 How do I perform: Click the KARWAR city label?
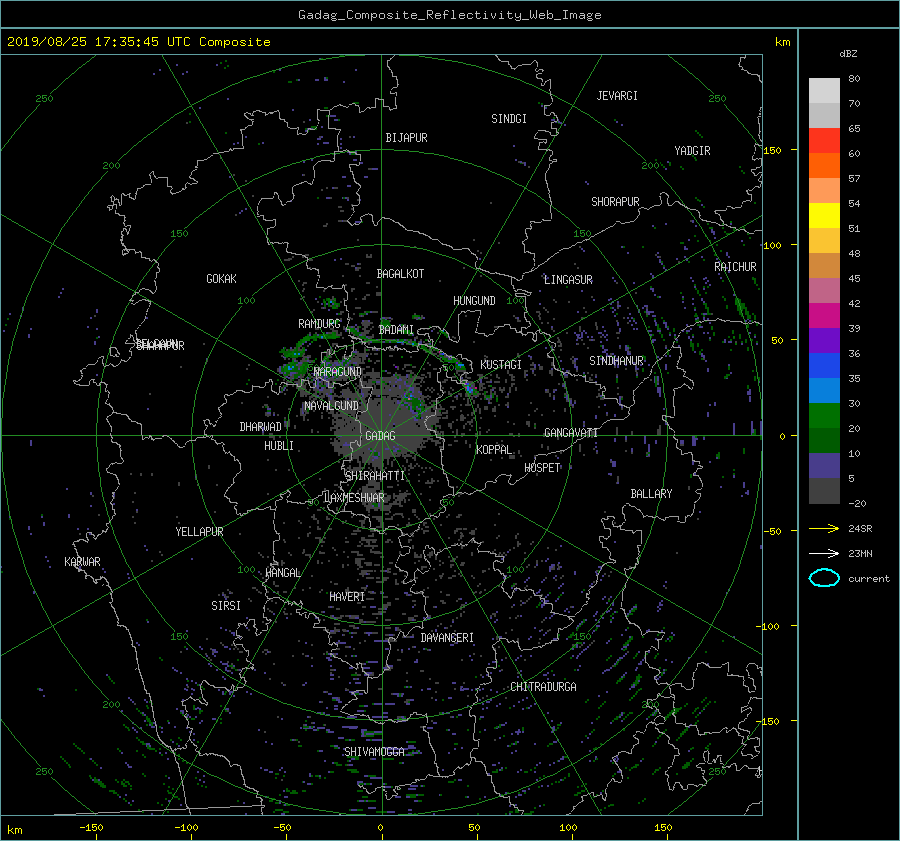pyautogui.click(x=82, y=562)
